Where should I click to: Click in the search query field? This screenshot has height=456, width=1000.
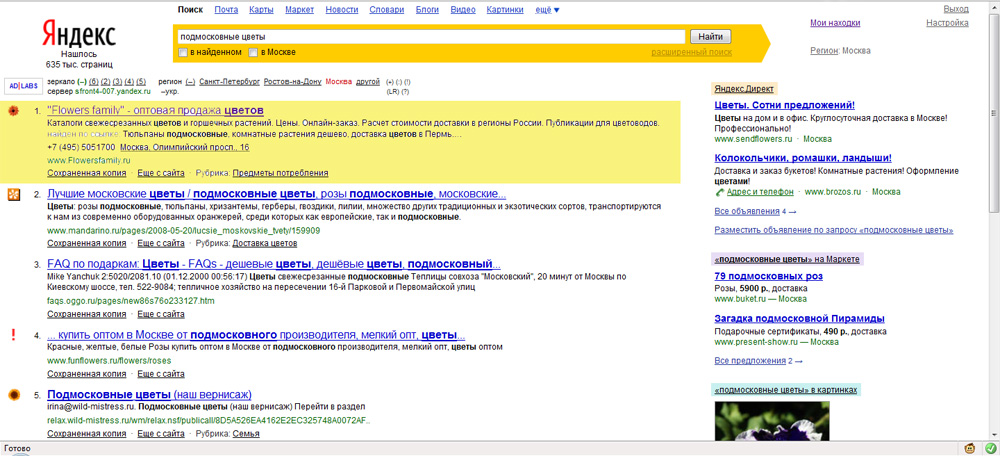pos(430,37)
